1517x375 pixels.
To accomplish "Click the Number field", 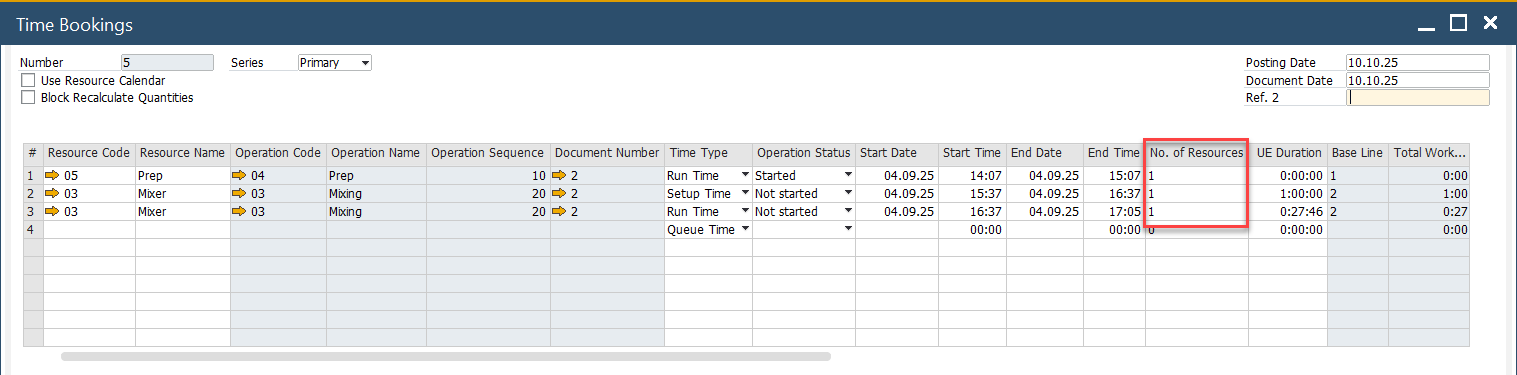I will click(167, 62).
